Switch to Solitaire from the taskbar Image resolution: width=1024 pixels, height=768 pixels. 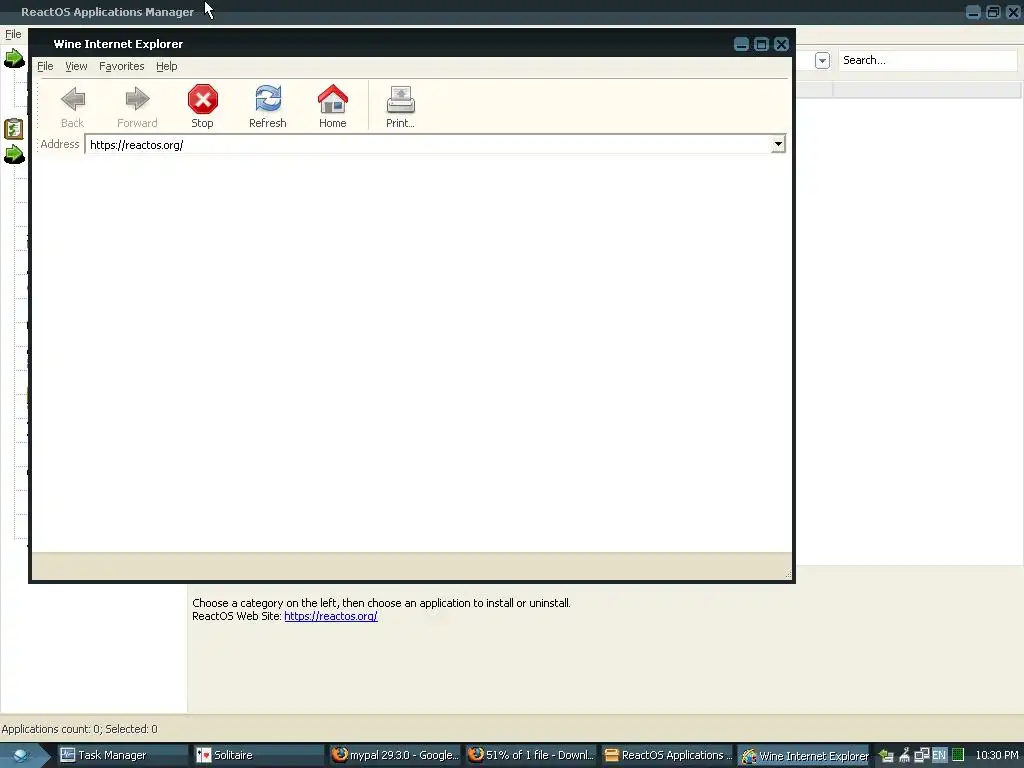point(257,755)
